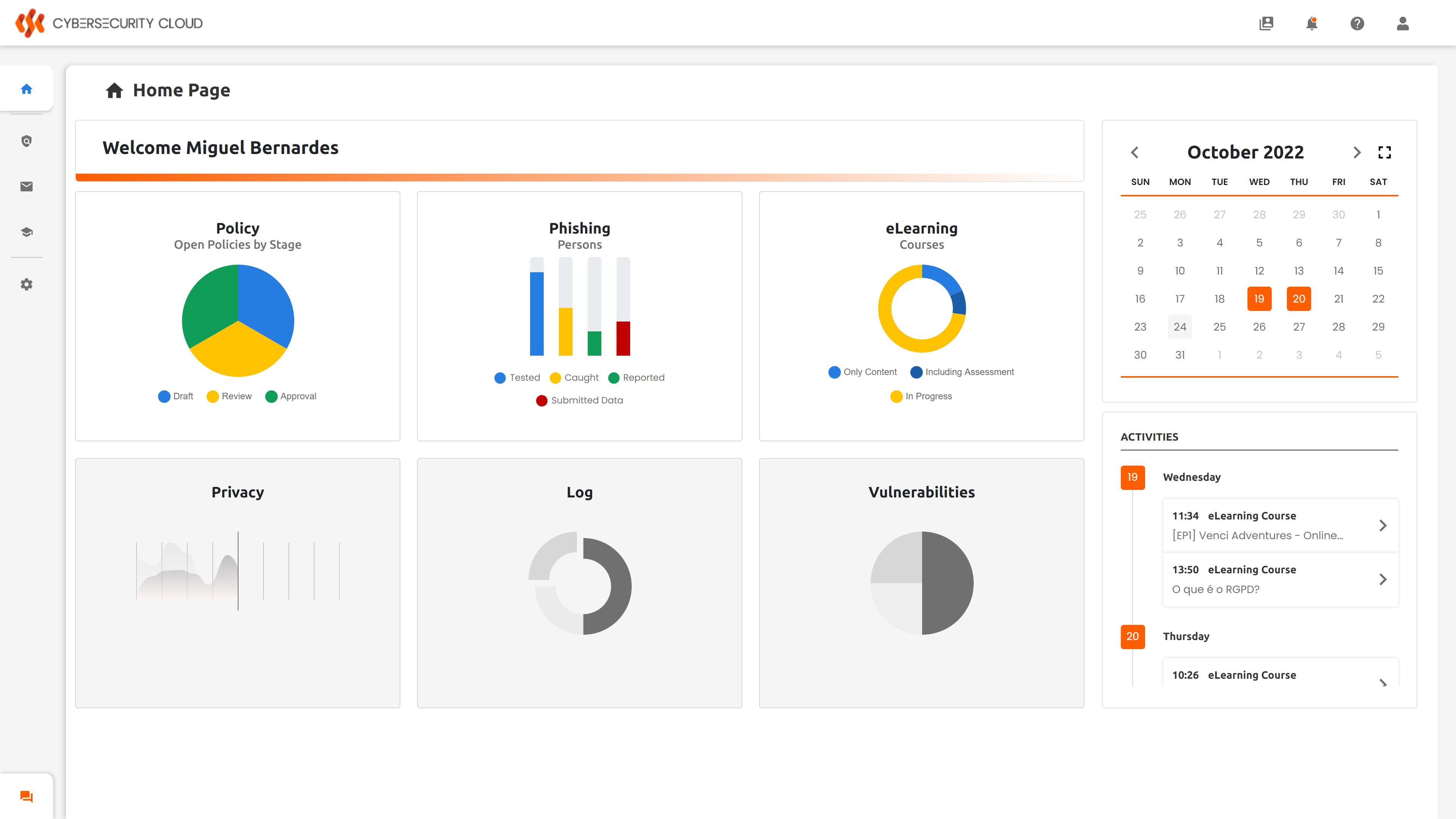Image resolution: width=1456 pixels, height=819 pixels.
Task: Open the Log card
Action: click(579, 583)
